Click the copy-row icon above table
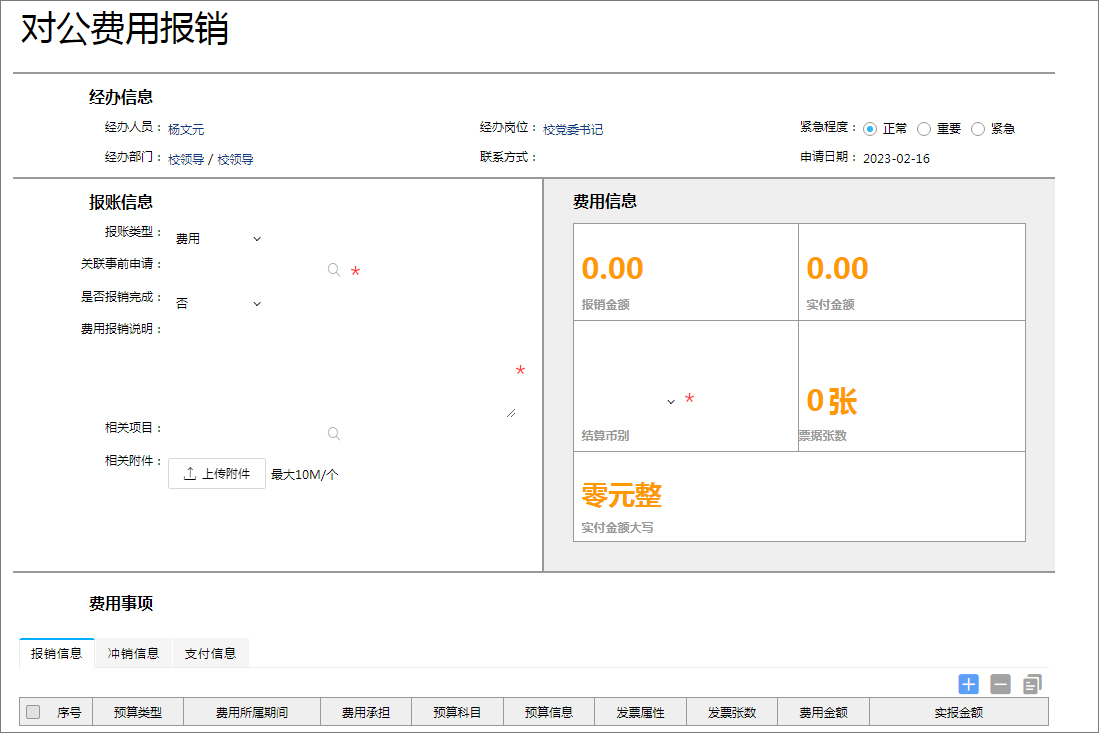Image resolution: width=1099 pixels, height=733 pixels. pyautogui.click(x=1032, y=684)
